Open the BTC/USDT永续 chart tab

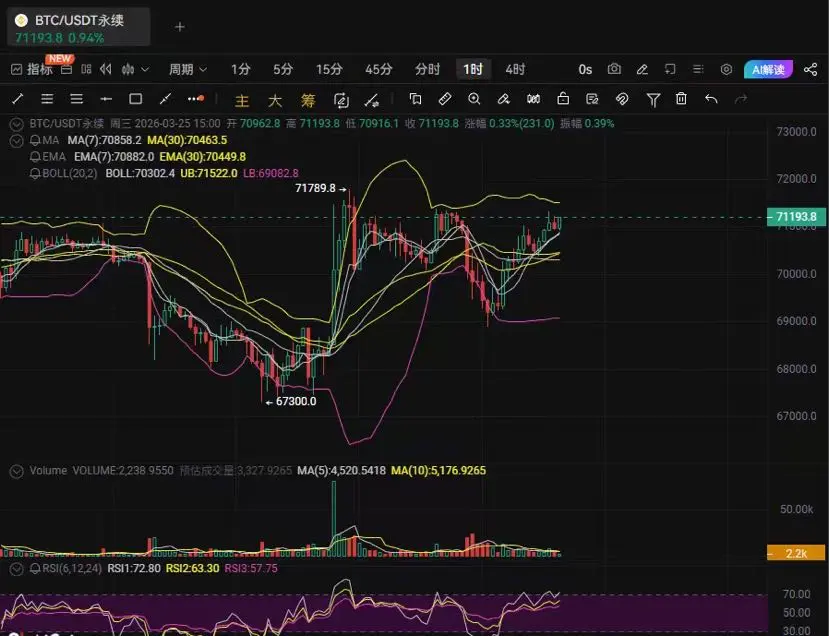[x=79, y=27]
